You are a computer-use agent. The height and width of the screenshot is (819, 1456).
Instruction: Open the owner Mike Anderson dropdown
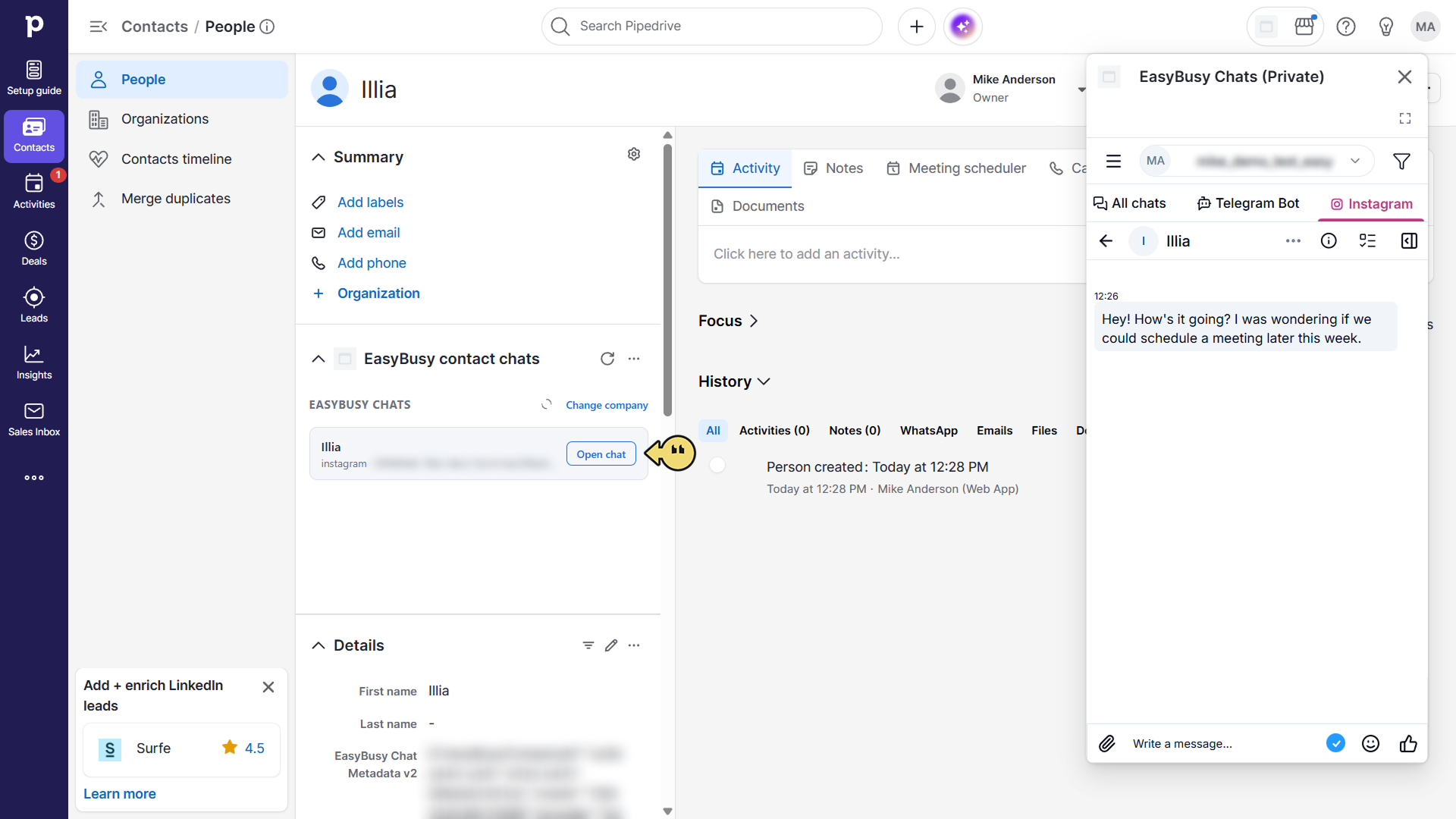point(1081,89)
